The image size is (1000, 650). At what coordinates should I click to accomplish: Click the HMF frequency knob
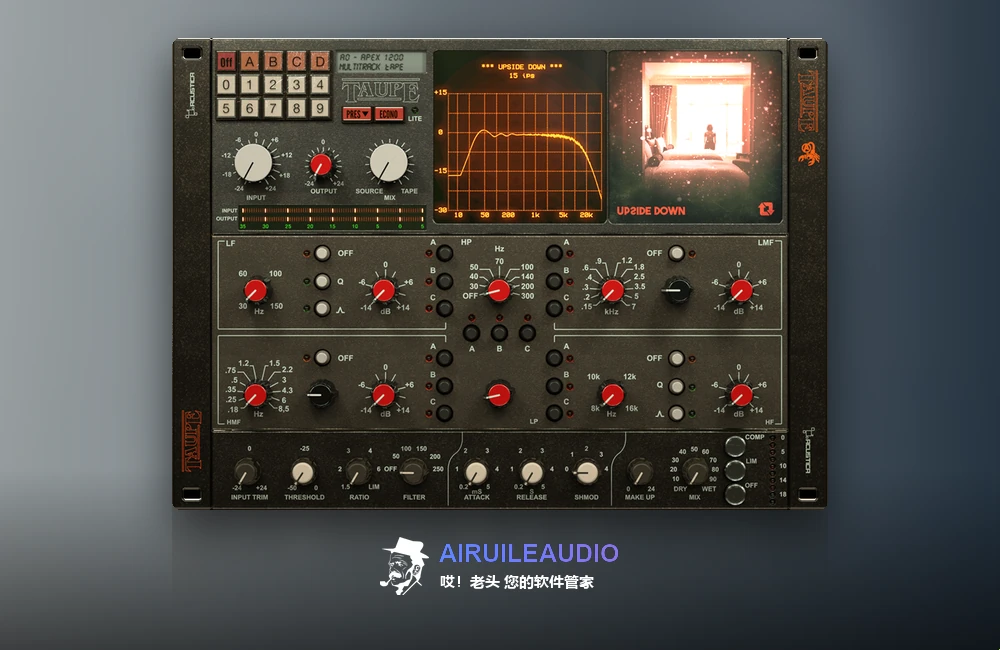point(256,395)
